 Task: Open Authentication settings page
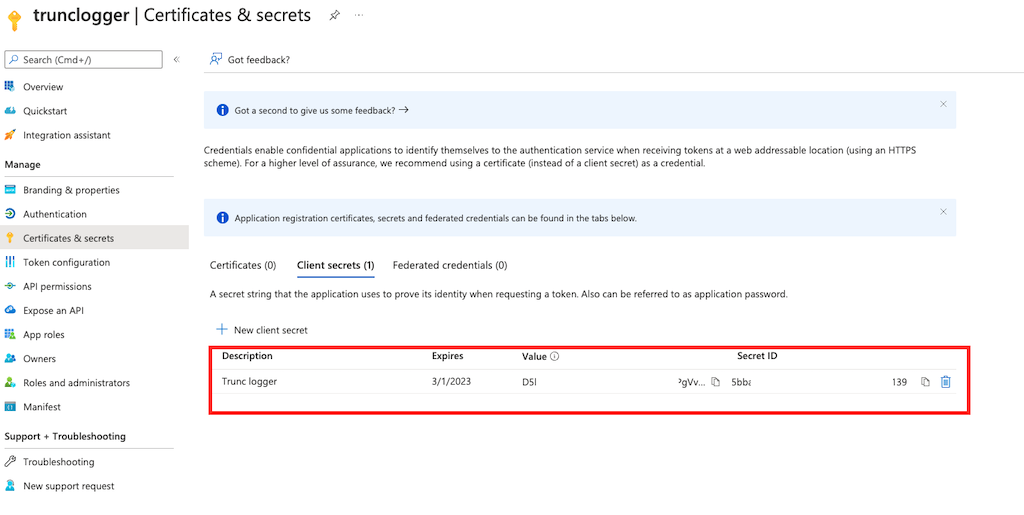[55, 214]
